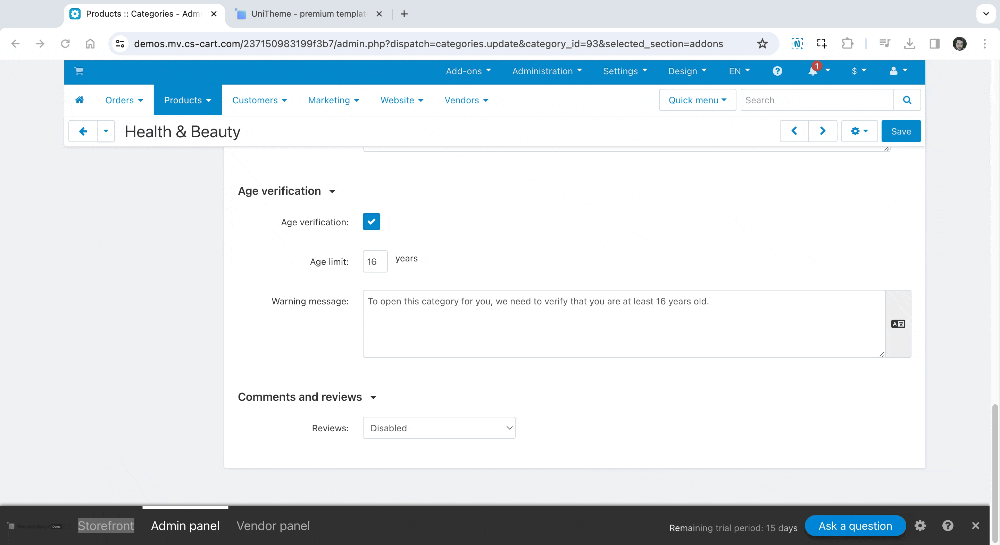Open the Administration menu

tap(547, 71)
